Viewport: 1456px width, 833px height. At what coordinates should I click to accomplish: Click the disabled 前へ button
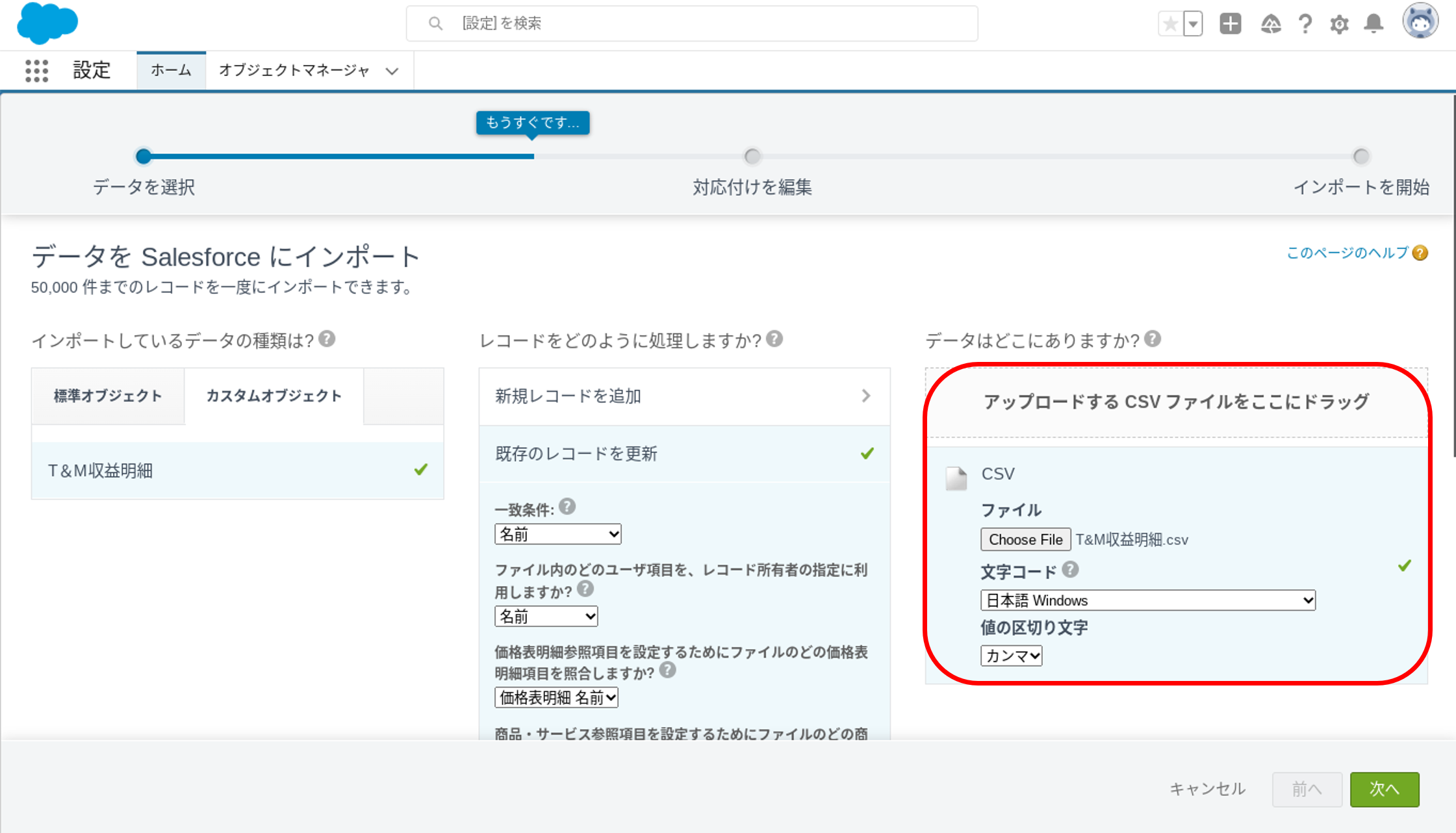click(x=1307, y=789)
